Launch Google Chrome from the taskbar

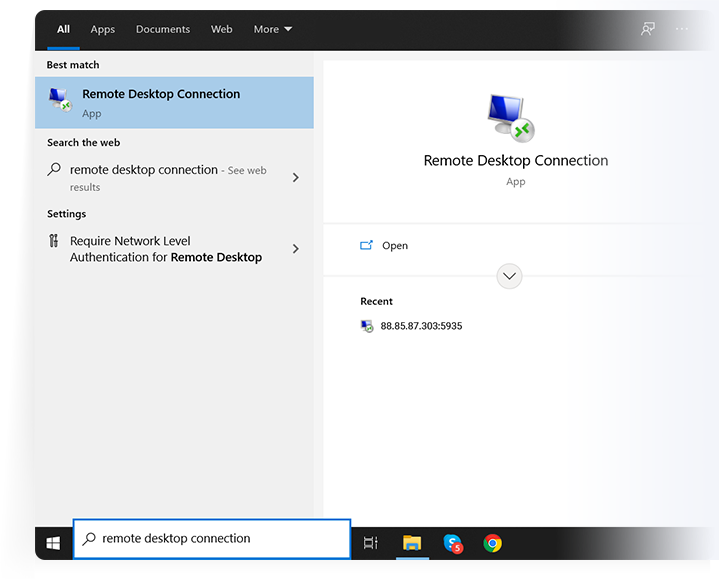click(x=492, y=543)
